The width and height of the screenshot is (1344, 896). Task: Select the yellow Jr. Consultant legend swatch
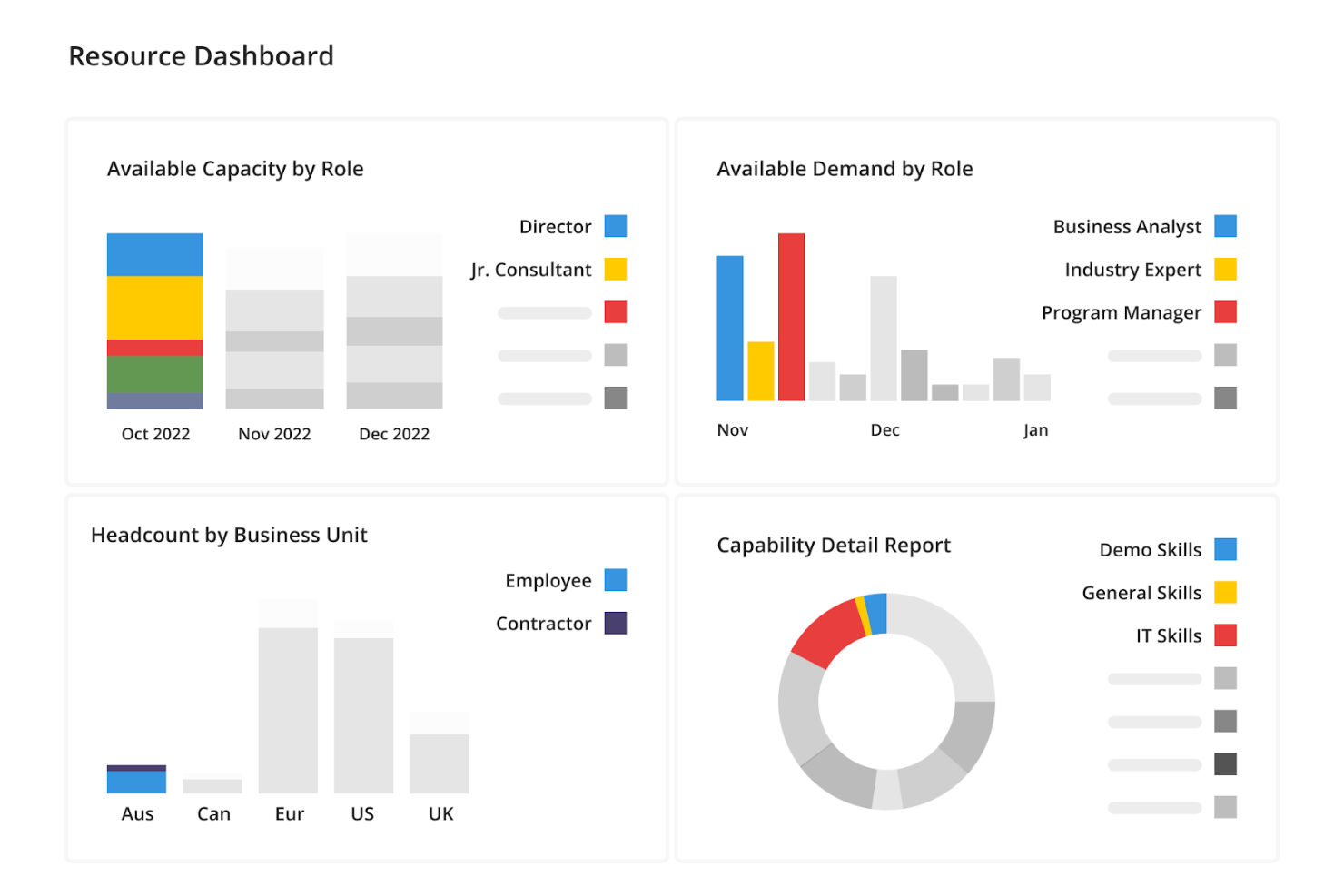coord(615,269)
